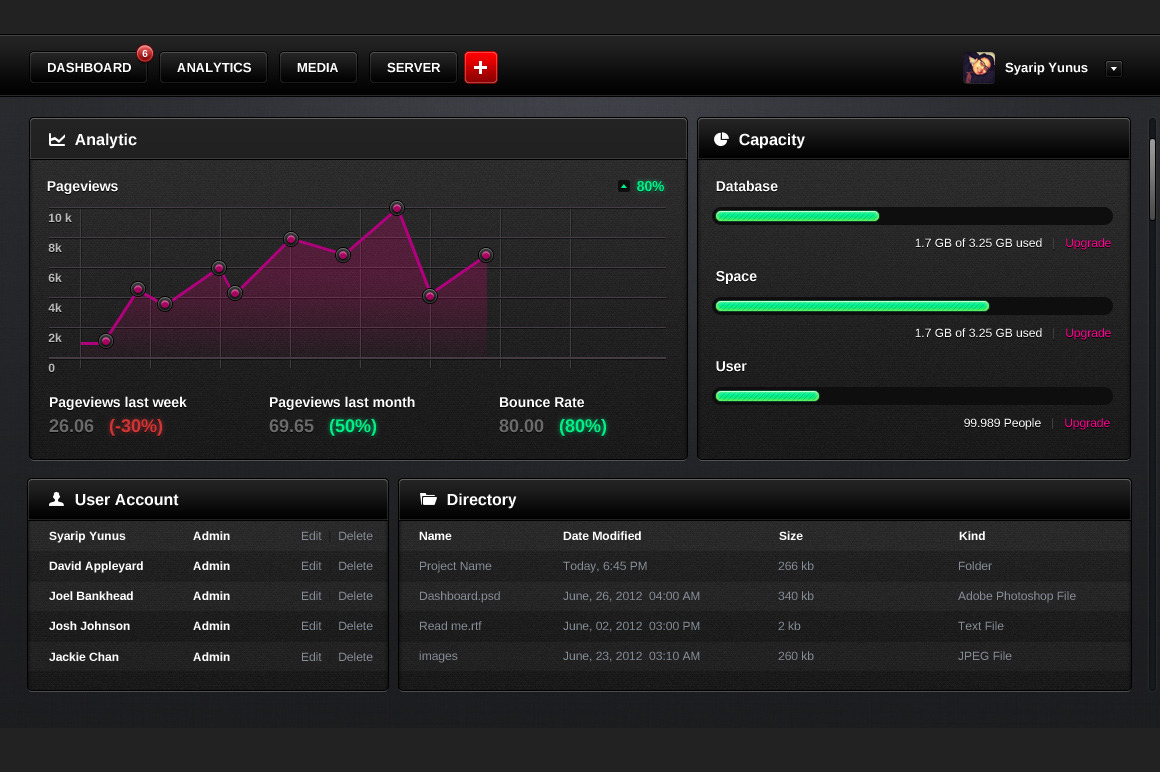Click Upgrade link under Database
The image size is (1160, 772).
tap(1087, 243)
